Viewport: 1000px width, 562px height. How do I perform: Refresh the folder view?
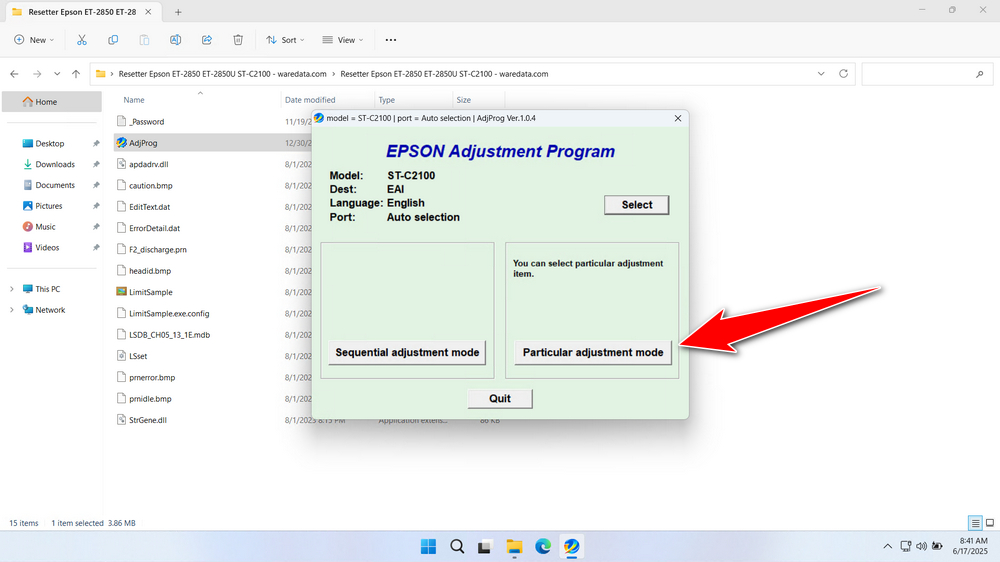tap(843, 74)
